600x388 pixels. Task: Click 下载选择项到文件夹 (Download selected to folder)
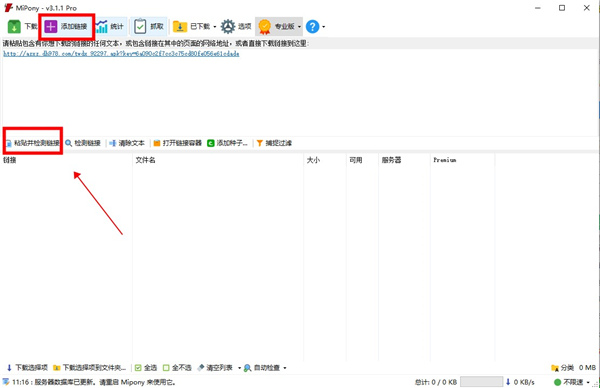pyautogui.click(x=90, y=368)
